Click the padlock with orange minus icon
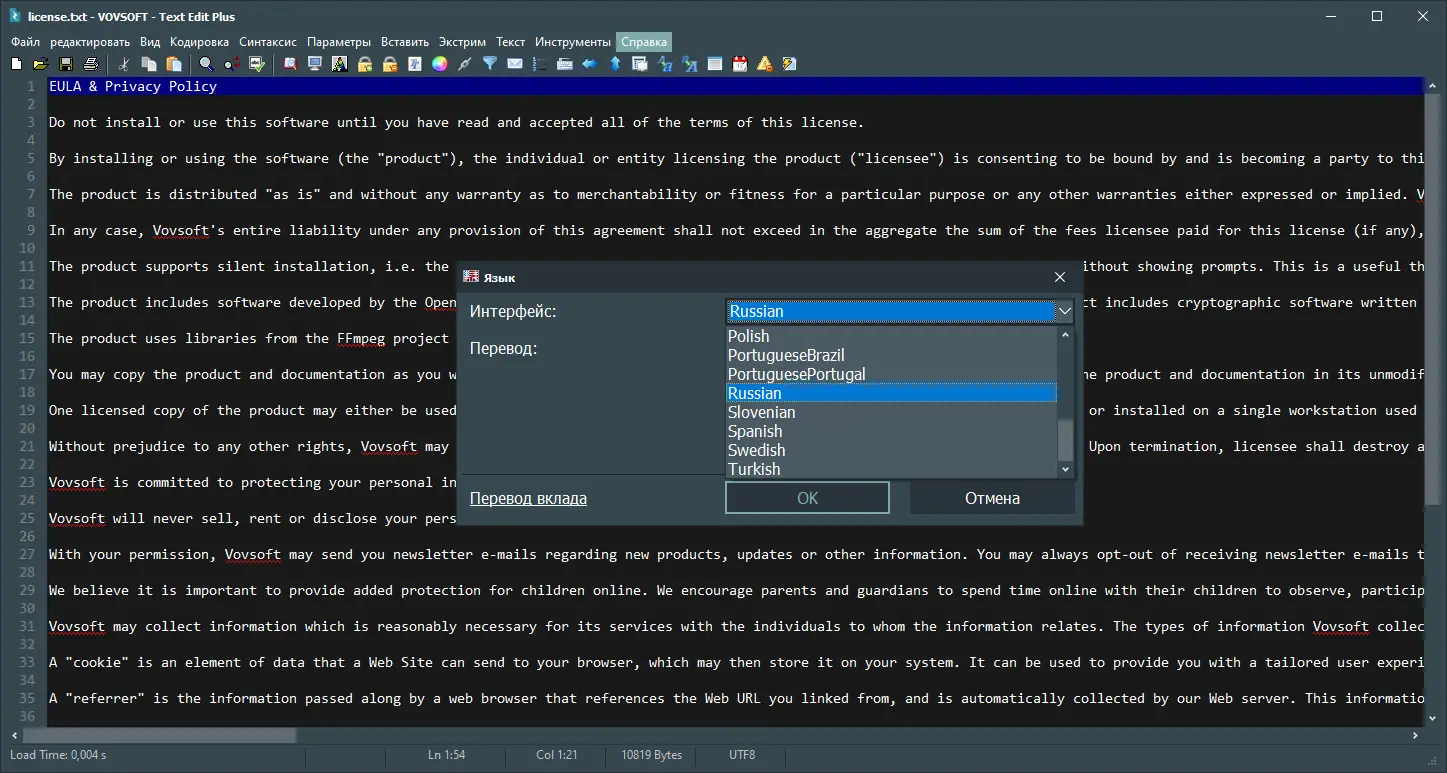1447x773 pixels. click(x=390, y=64)
